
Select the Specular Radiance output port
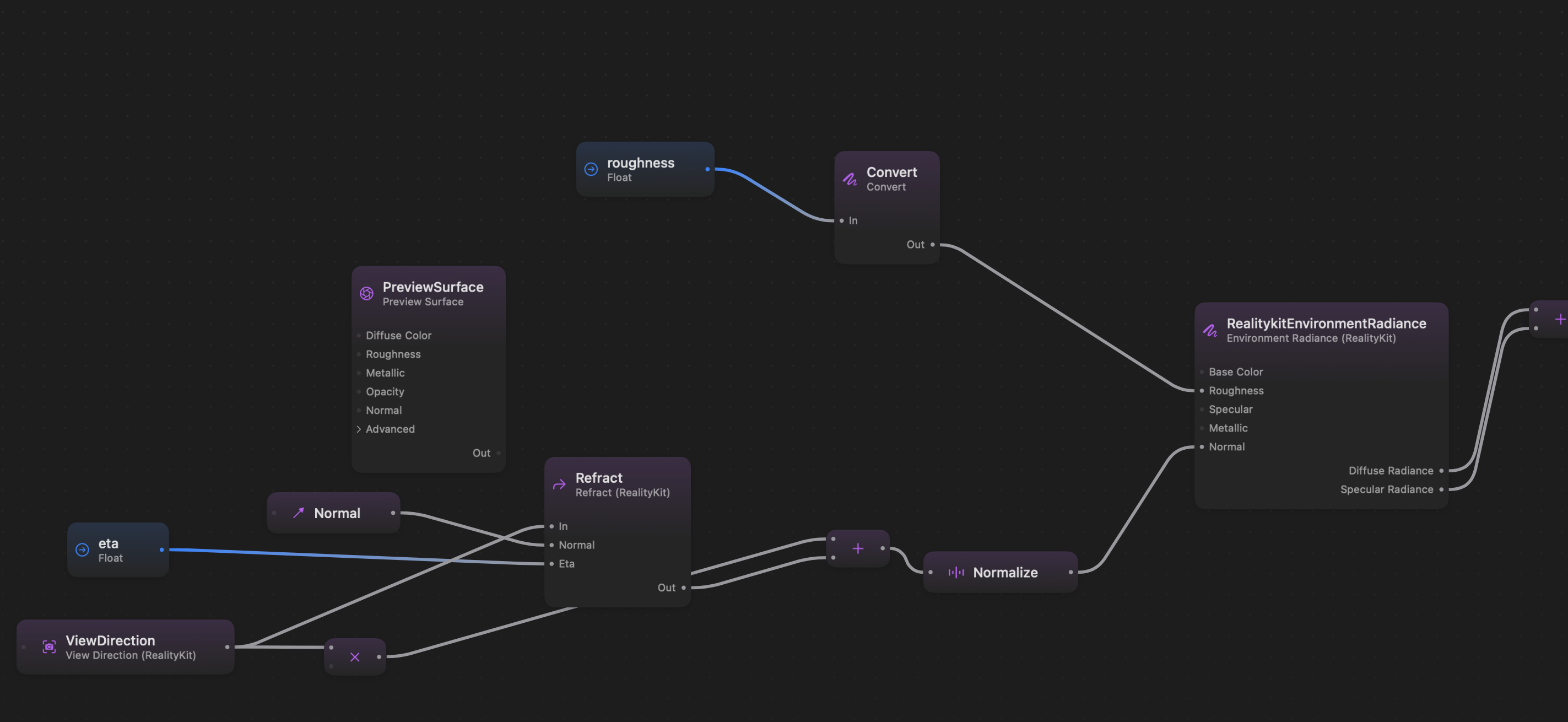coord(1441,489)
